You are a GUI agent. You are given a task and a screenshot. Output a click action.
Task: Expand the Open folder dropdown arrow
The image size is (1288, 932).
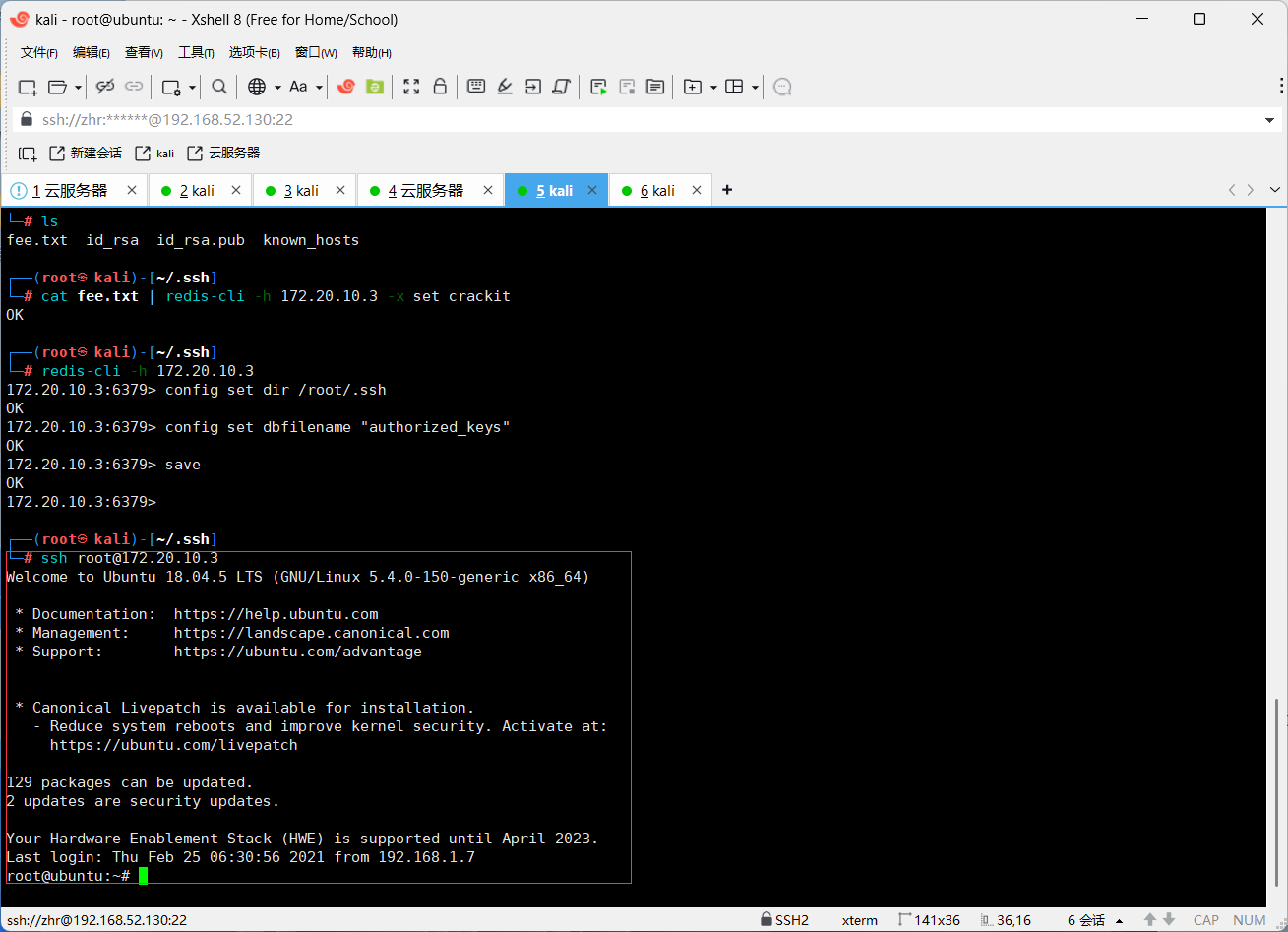78,87
